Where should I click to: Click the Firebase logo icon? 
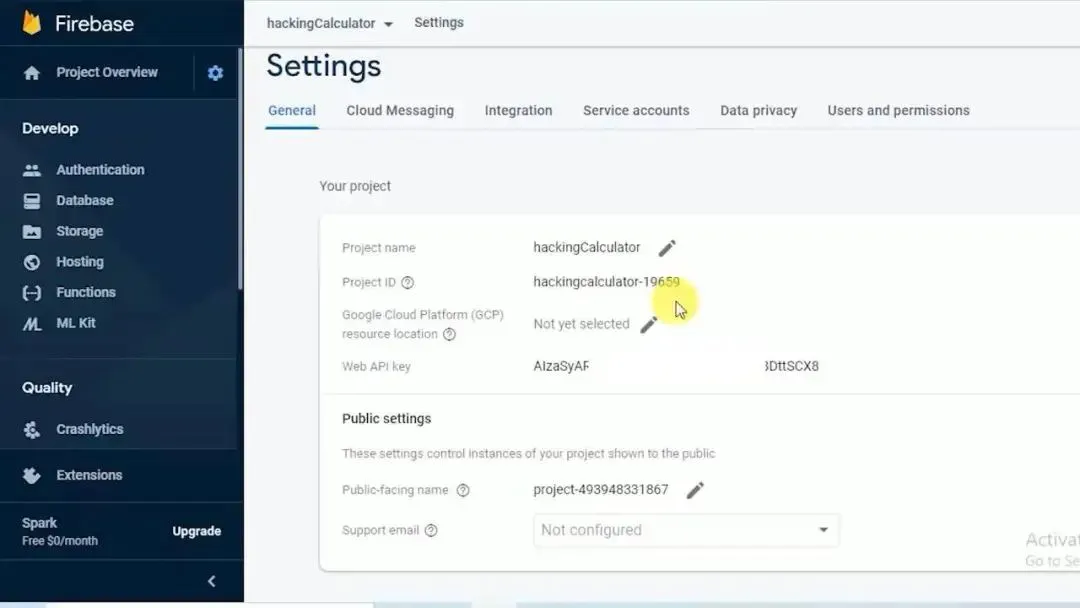tap(32, 22)
